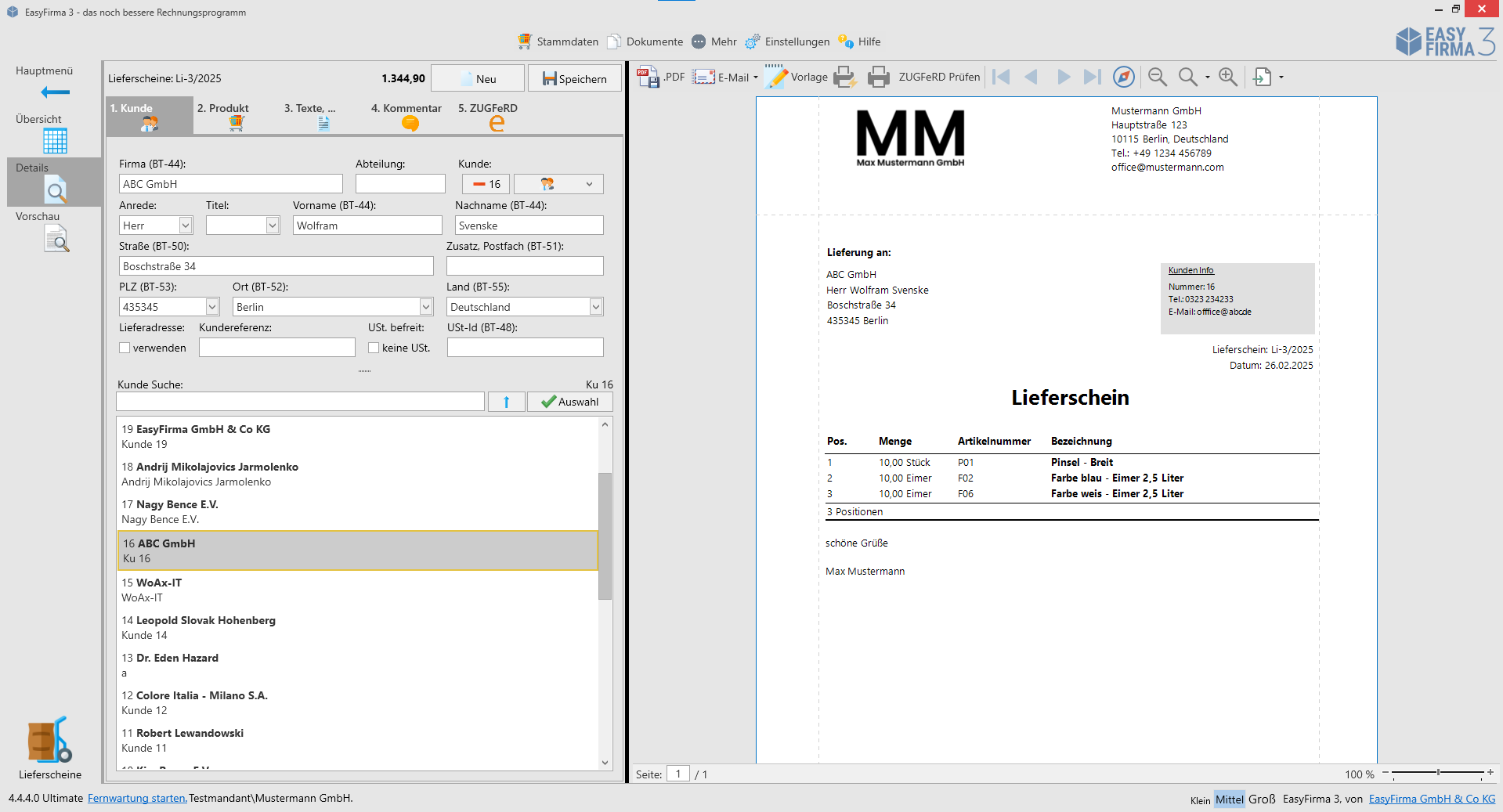
Task: Click the zoom slider plus
Action: pyautogui.click(x=1490, y=773)
